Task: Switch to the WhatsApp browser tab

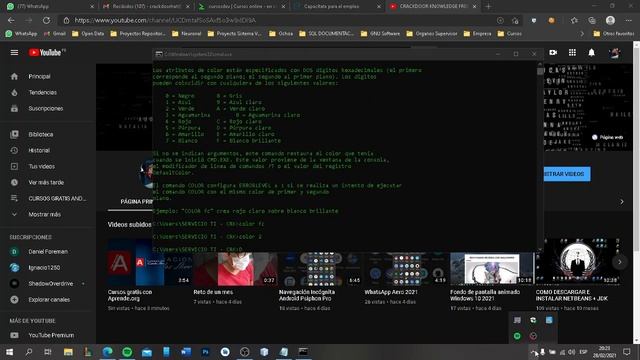Action: [50, 7]
